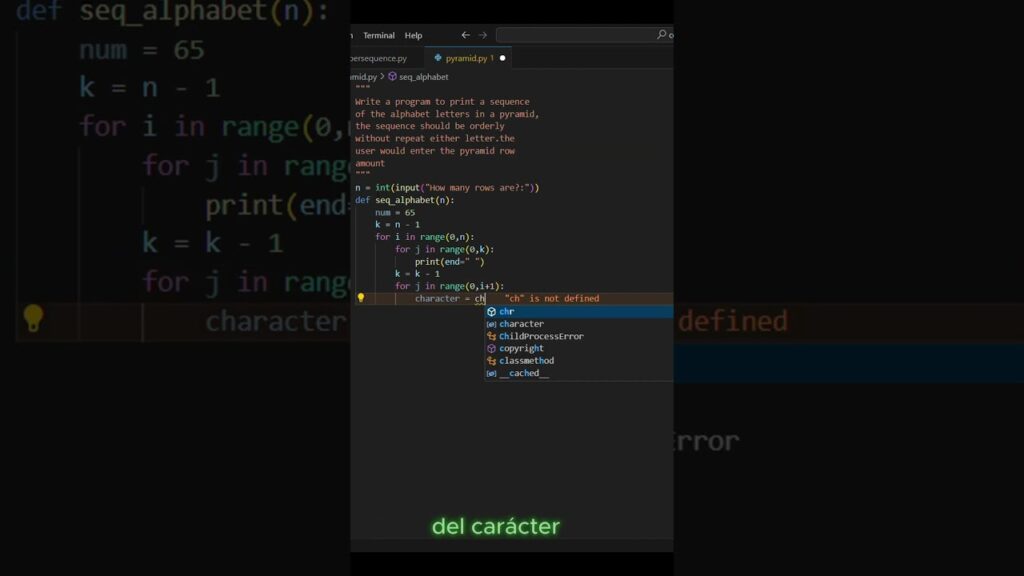Choose 'chr' from the autocomplete list
This screenshot has height=576, width=1024.
pyautogui.click(x=507, y=312)
